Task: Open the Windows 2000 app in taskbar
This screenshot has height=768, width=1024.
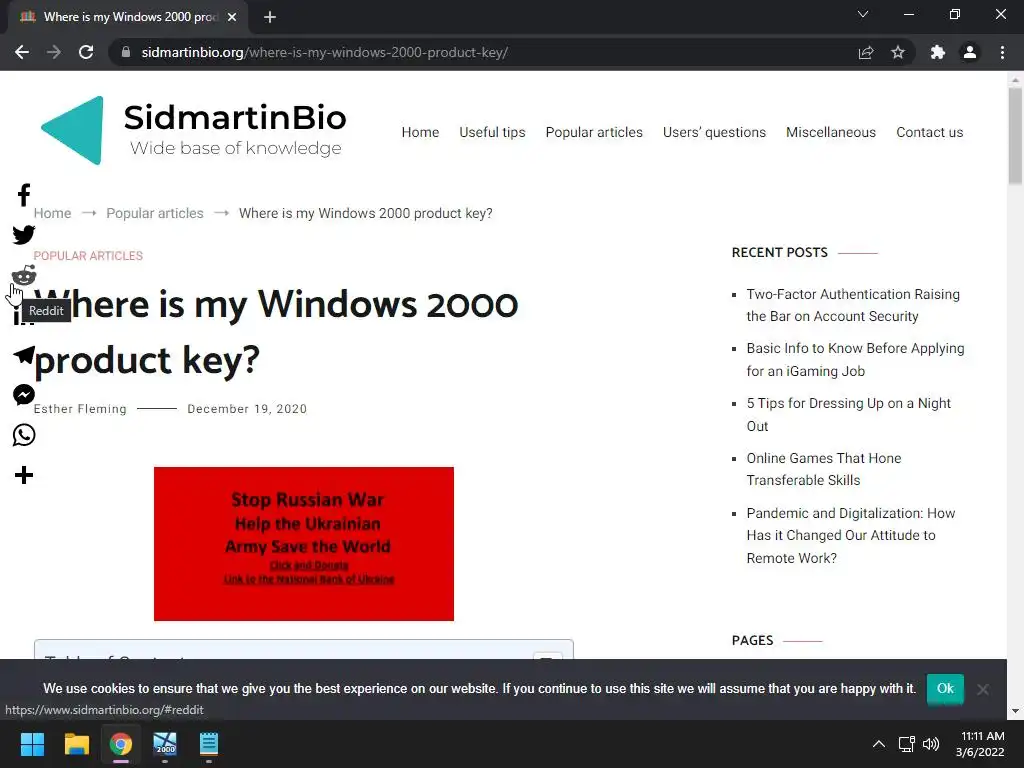Action: pyautogui.click(x=165, y=744)
